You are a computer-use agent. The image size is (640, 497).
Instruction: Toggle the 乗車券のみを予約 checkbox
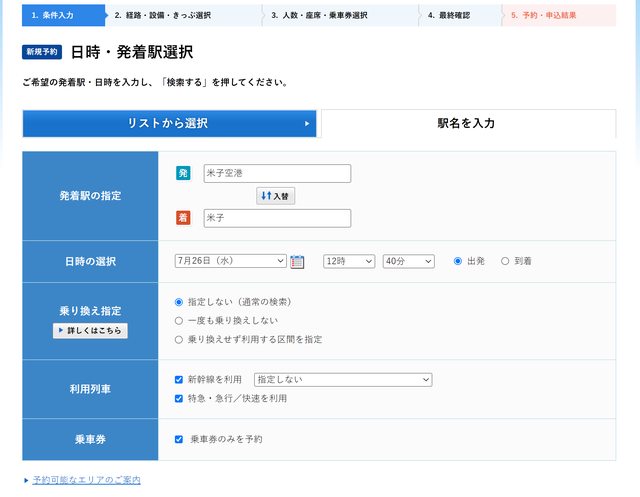[x=179, y=439]
